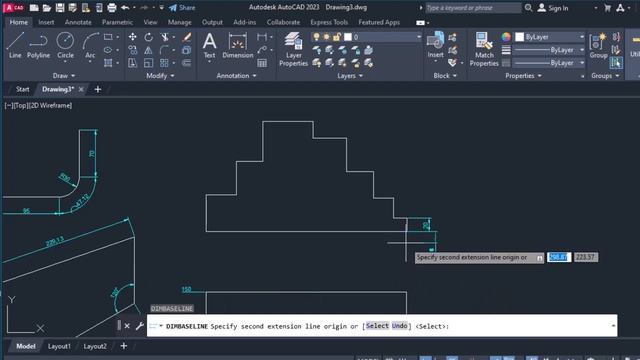
Task: Select the Array tool
Action: 164,63
